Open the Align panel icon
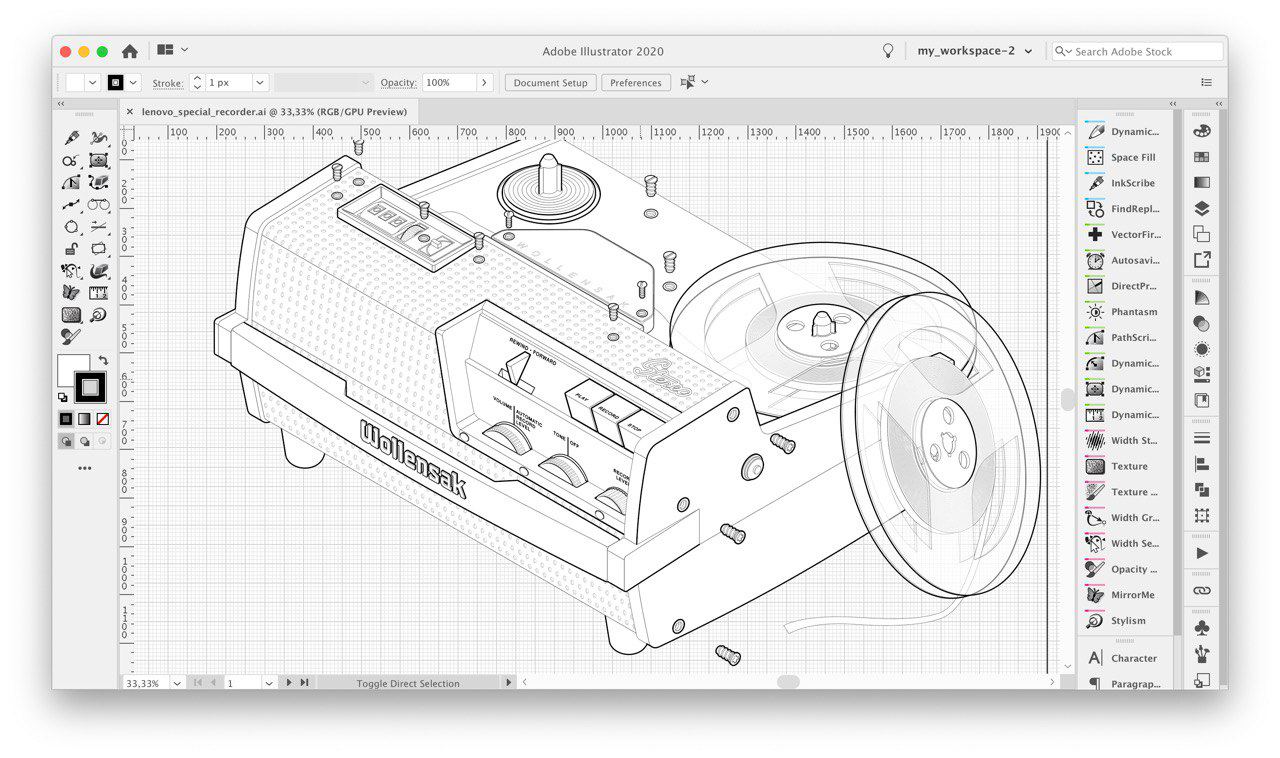Viewport: 1280px width, 758px height. pos(1201,464)
